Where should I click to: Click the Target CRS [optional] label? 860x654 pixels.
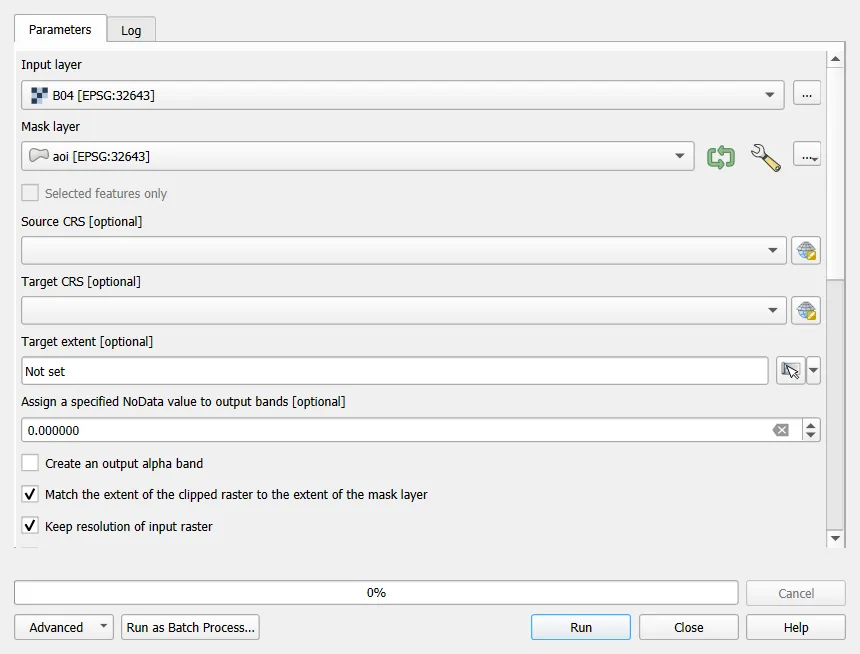pyautogui.click(x=81, y=281)
